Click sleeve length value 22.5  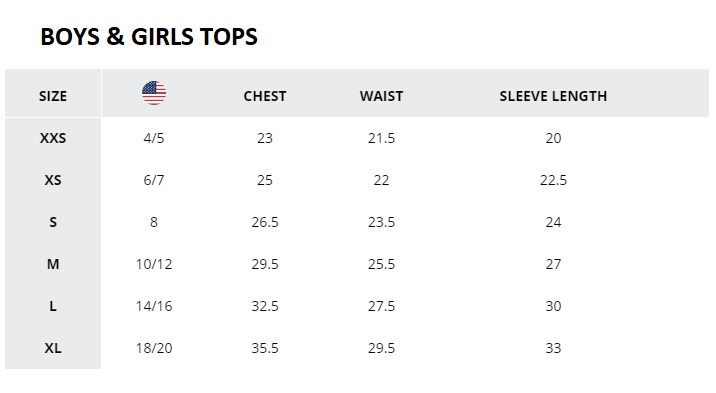553,180
